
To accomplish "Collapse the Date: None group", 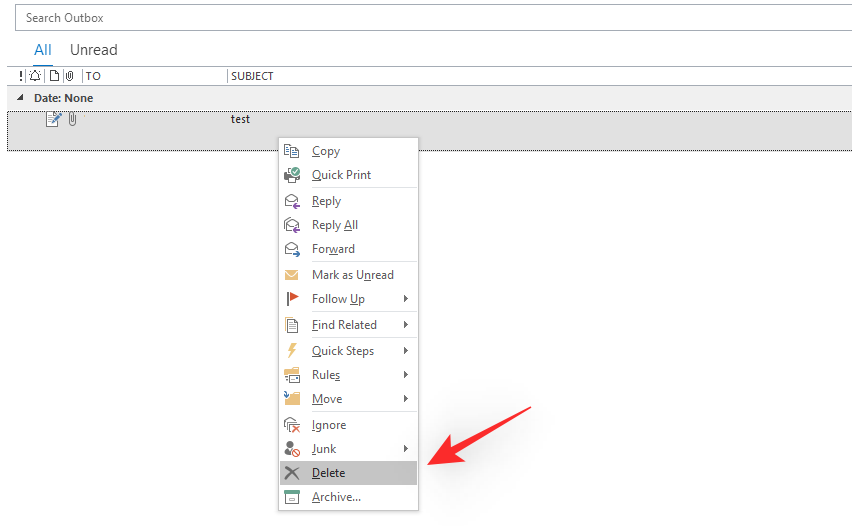I will tap(22, 98).
